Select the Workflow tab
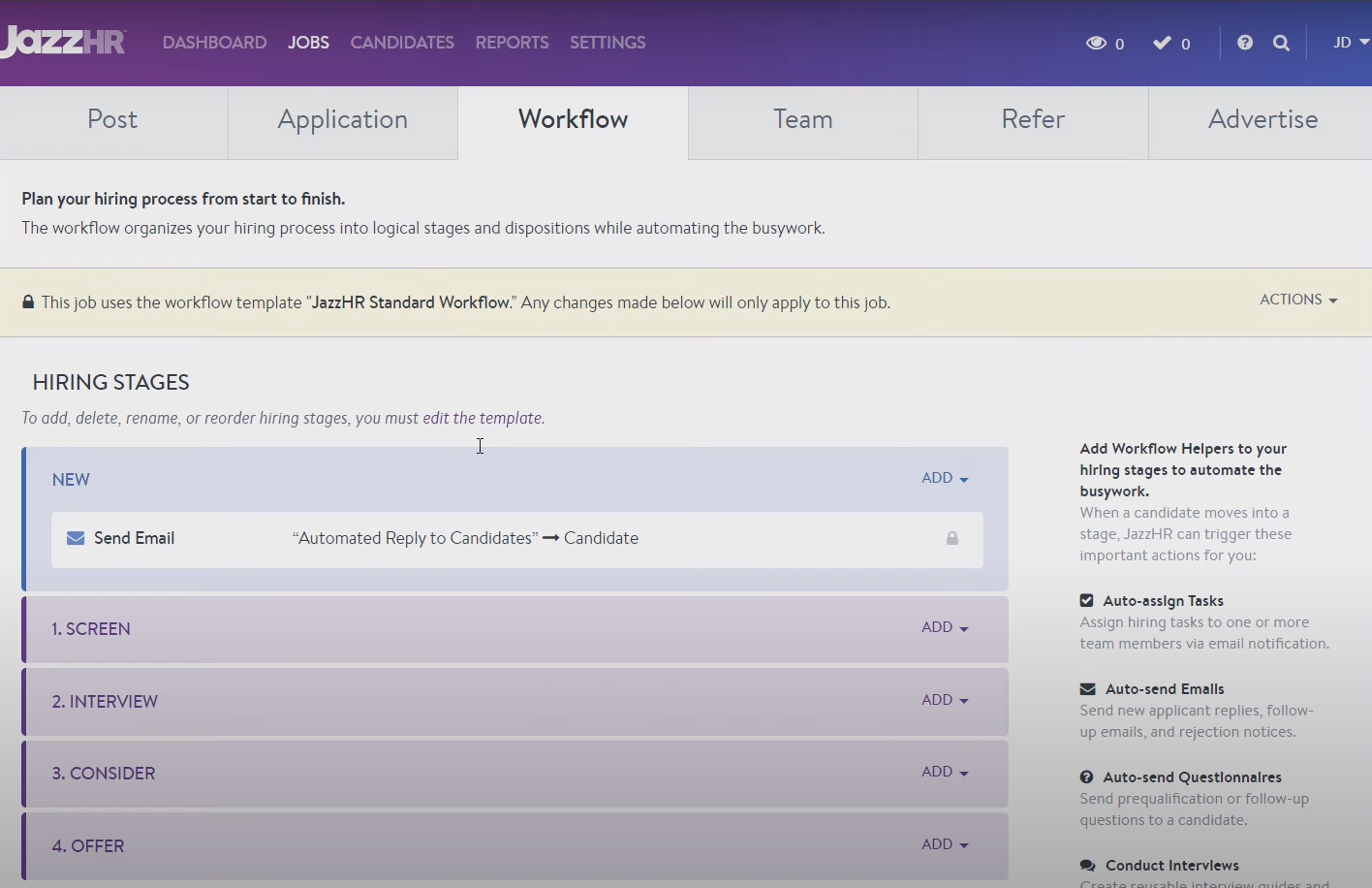The width and height of the screenshot is (1372, 888). pos(574,120)
